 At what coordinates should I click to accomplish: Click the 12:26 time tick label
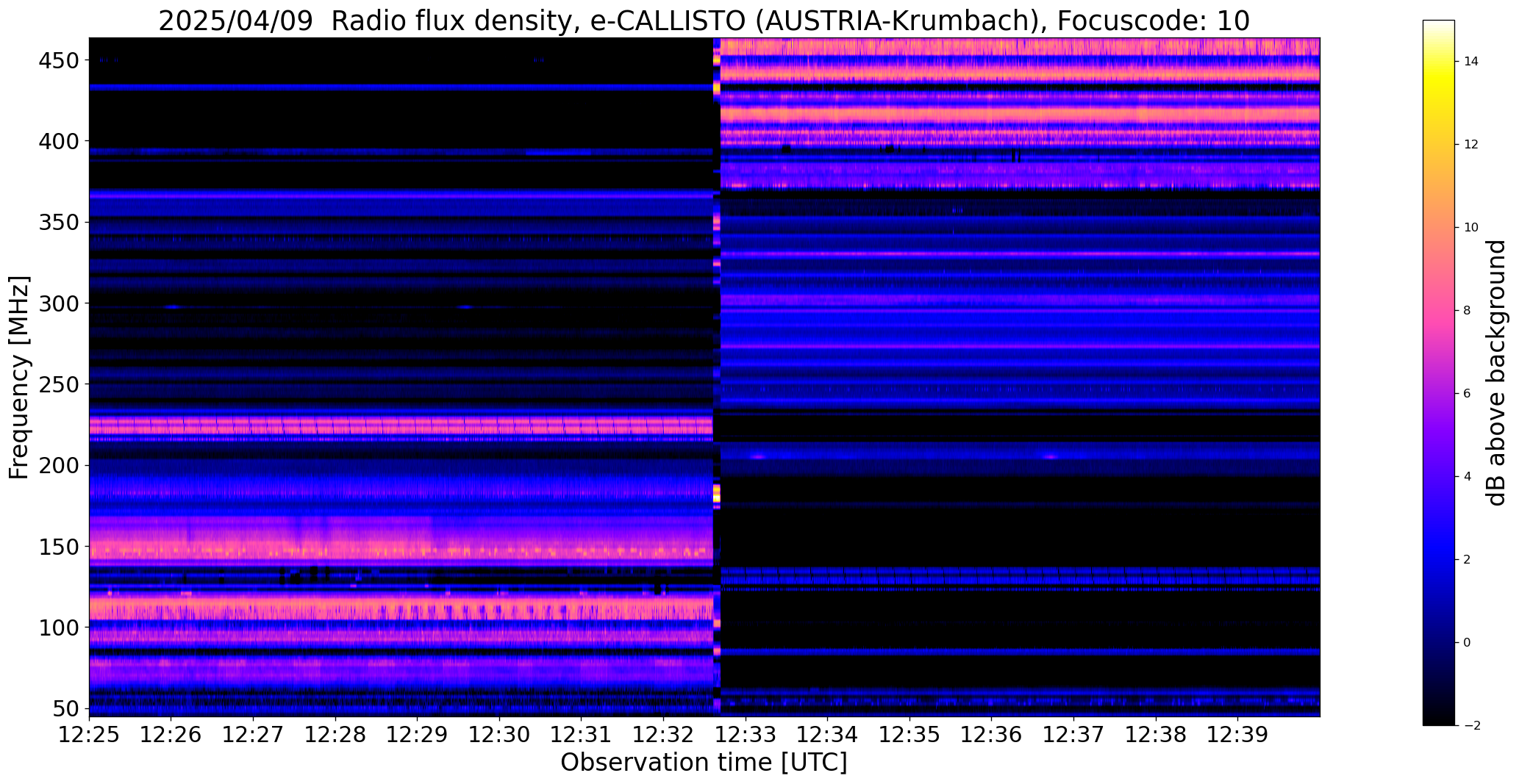pos(171,734)
